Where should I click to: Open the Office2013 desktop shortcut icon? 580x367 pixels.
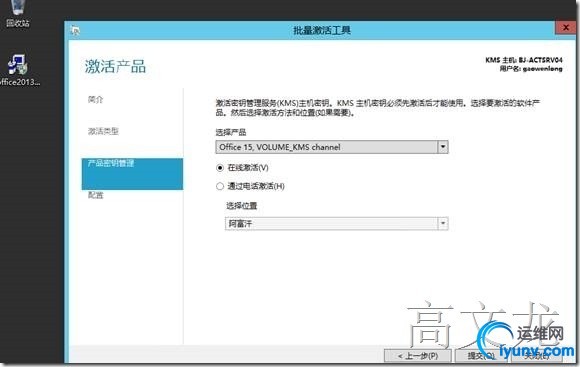(x=17, y=70)
